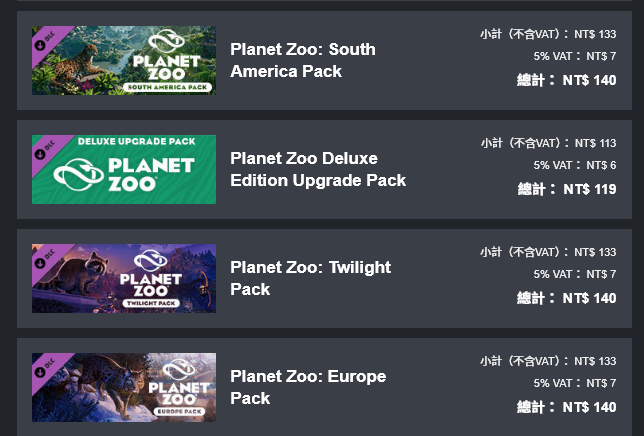The width and height of the screenshot is (644, 436).
Task: Click DLC badge on South America Pack banner
Action: 45,41
